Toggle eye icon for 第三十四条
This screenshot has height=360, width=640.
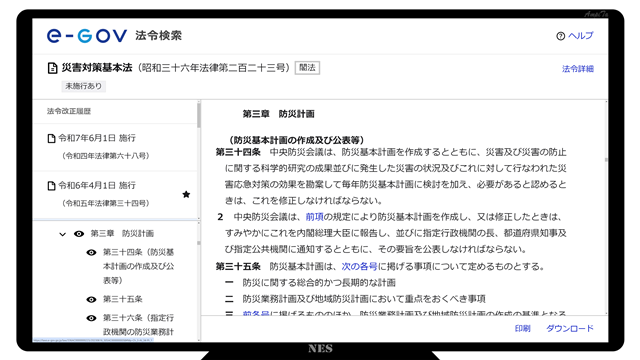[91, 253]
